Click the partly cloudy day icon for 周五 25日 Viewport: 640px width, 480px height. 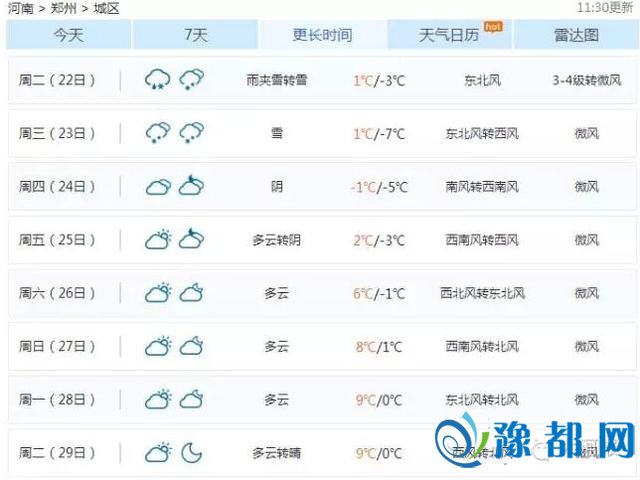tap(158, 240)
